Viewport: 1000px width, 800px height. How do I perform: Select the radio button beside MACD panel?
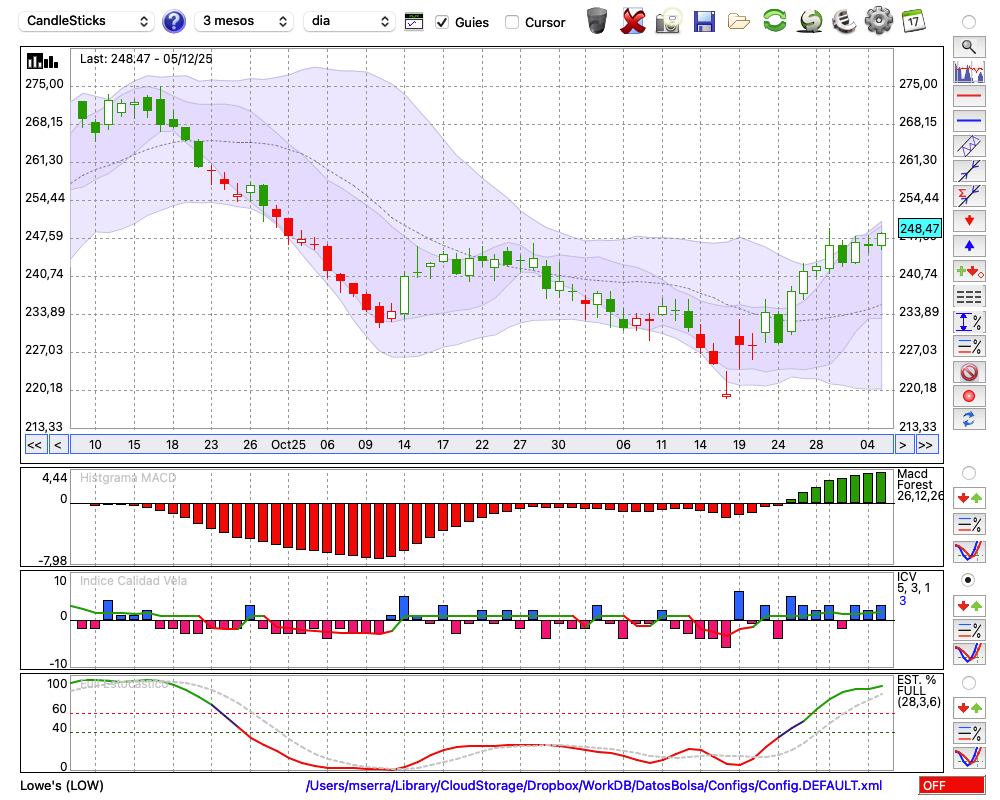(969, 473)
